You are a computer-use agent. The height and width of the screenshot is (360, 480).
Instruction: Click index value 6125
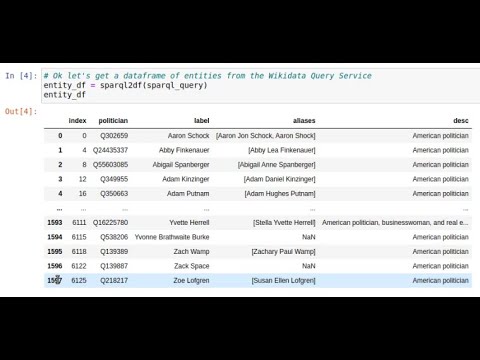tap(79, 280)
